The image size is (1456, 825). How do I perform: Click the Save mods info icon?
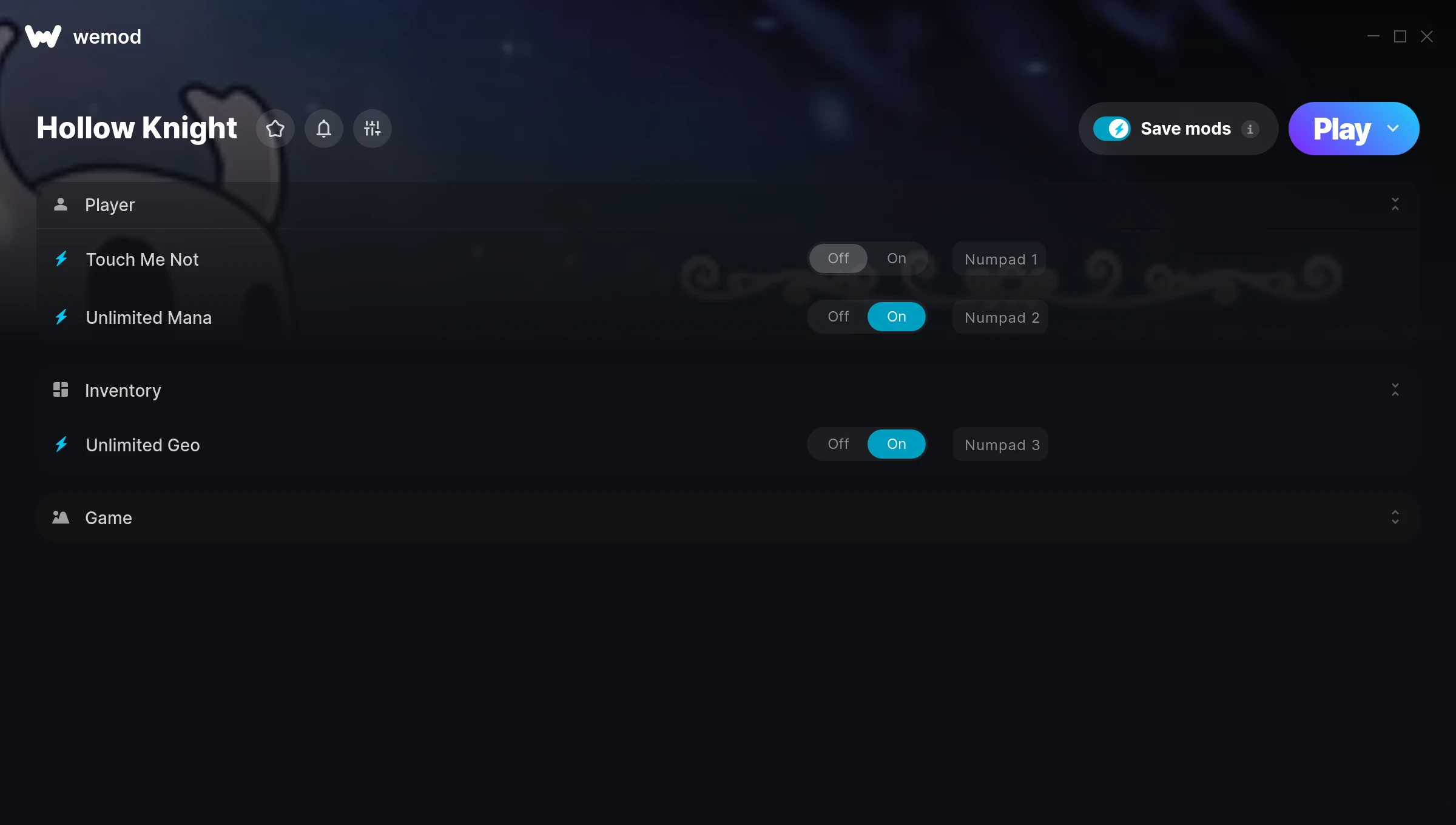point(1250,129)
